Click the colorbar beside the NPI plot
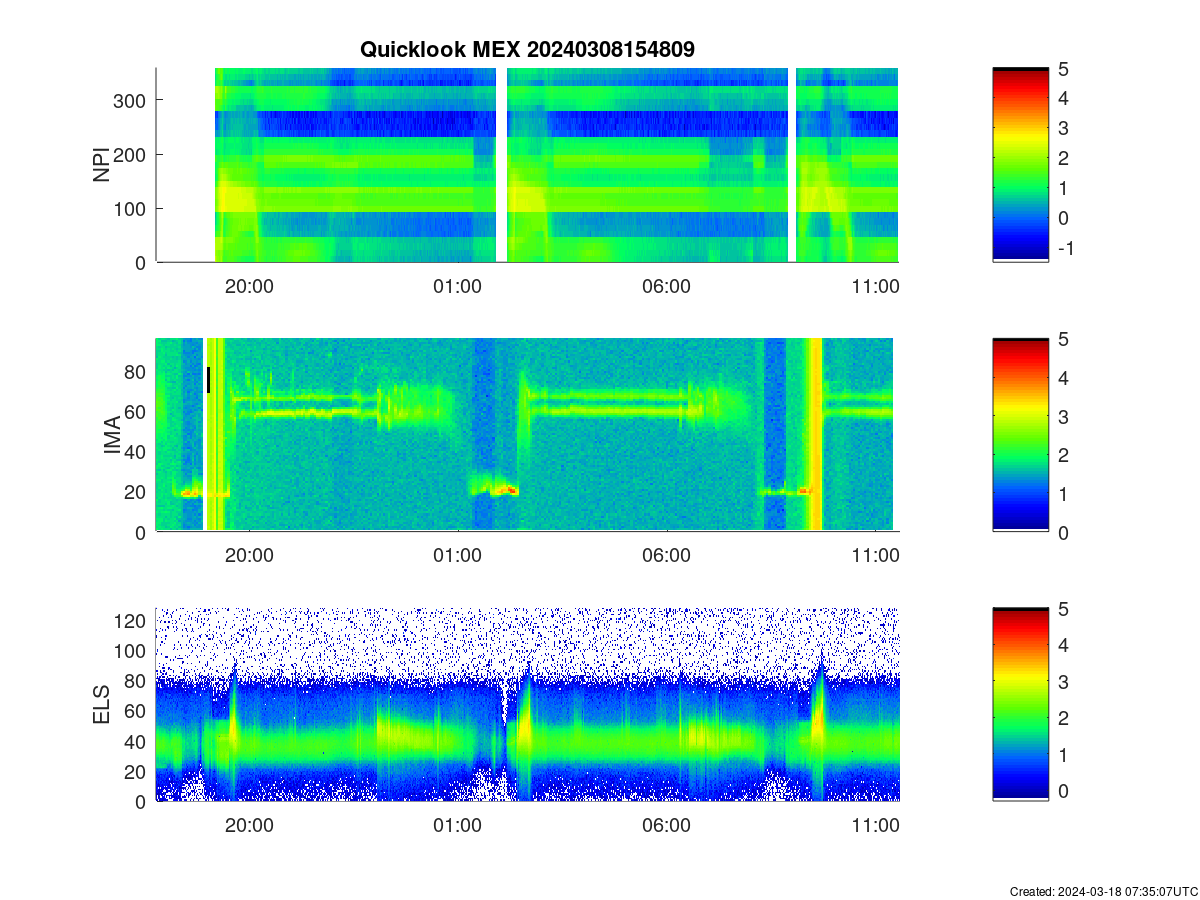Image resolution: width=1200 pixels, height=900 pixels. pos(1021,165)
